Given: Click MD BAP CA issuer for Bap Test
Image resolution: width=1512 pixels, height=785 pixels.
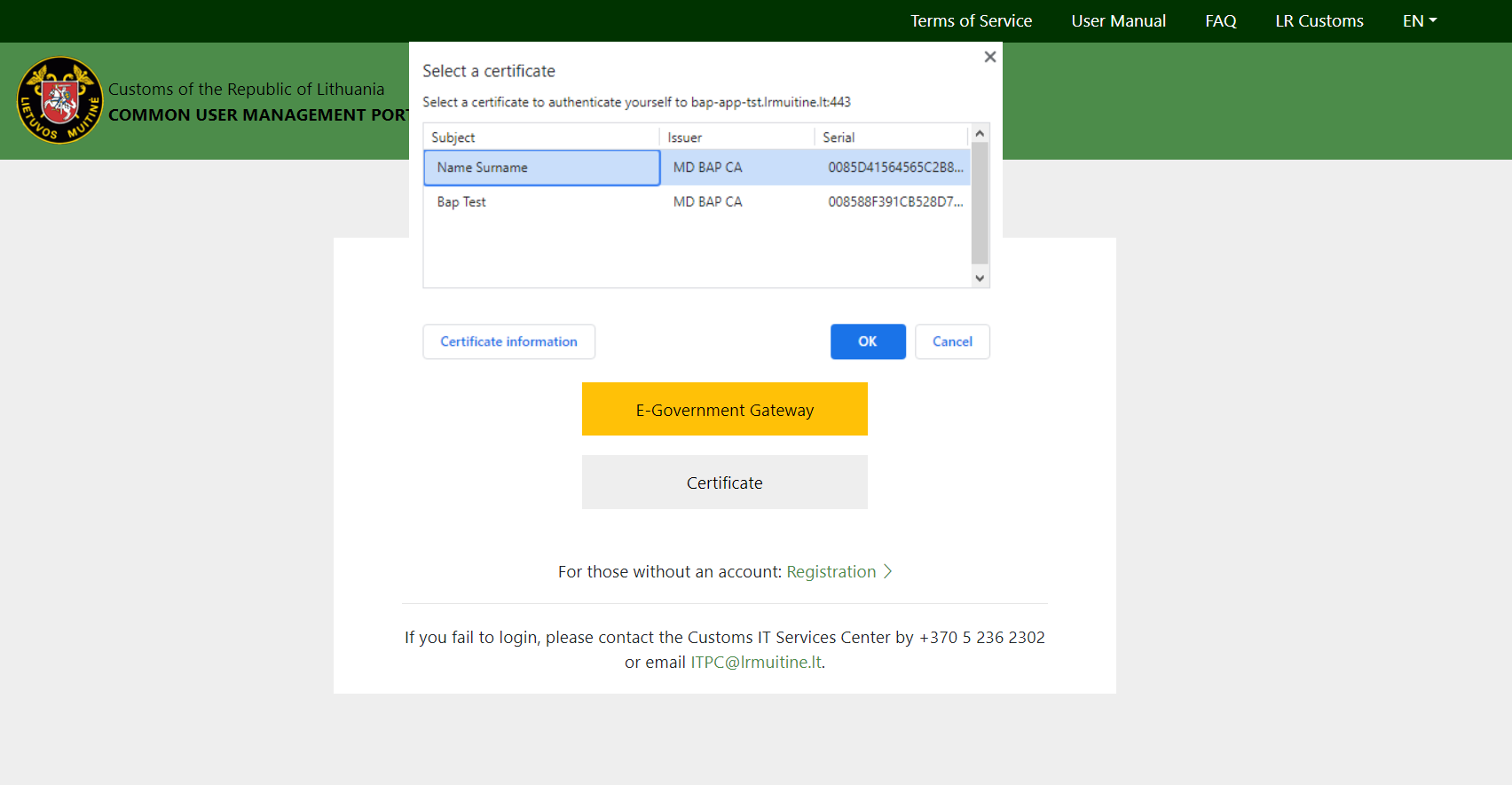Looking at the screenshot, I should pyautogui.click(x=707, y=202).
